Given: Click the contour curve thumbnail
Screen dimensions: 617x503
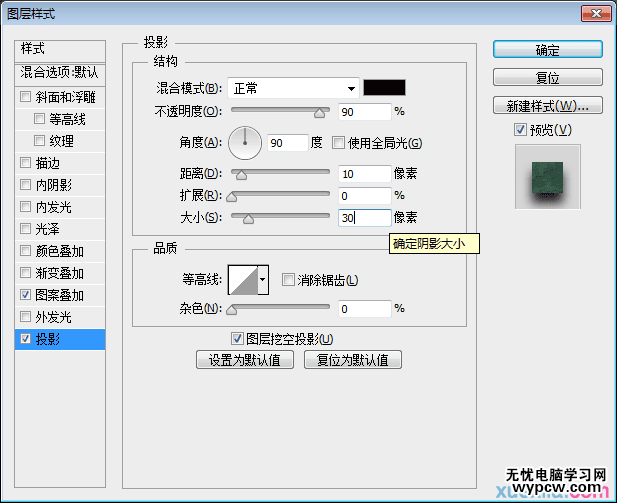Looking at the screenshot, I should point(243,280).
